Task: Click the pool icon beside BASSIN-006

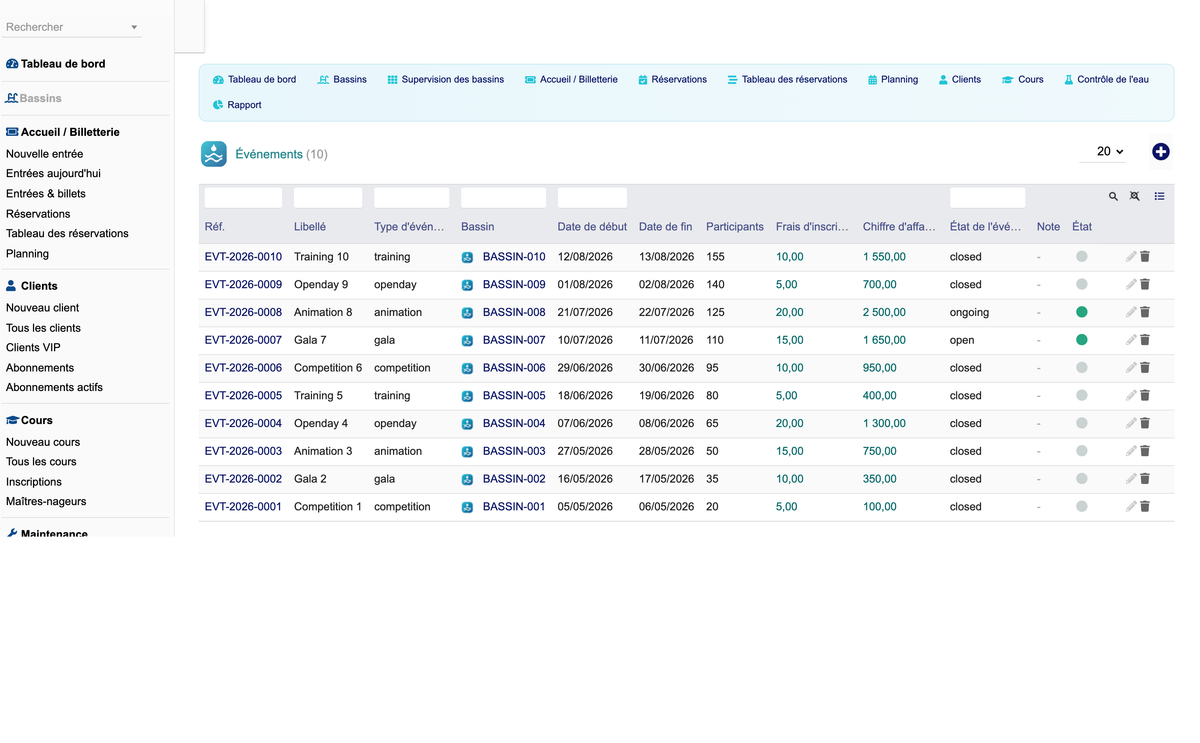Action: (467, 368)
